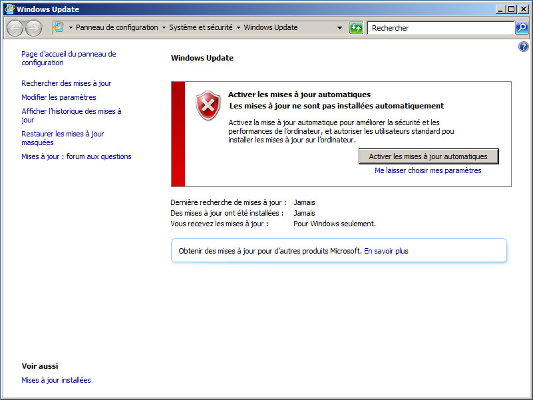The image size is (533, 400).
Task: Focus the Rechercher search field
Action: (441, 28)
